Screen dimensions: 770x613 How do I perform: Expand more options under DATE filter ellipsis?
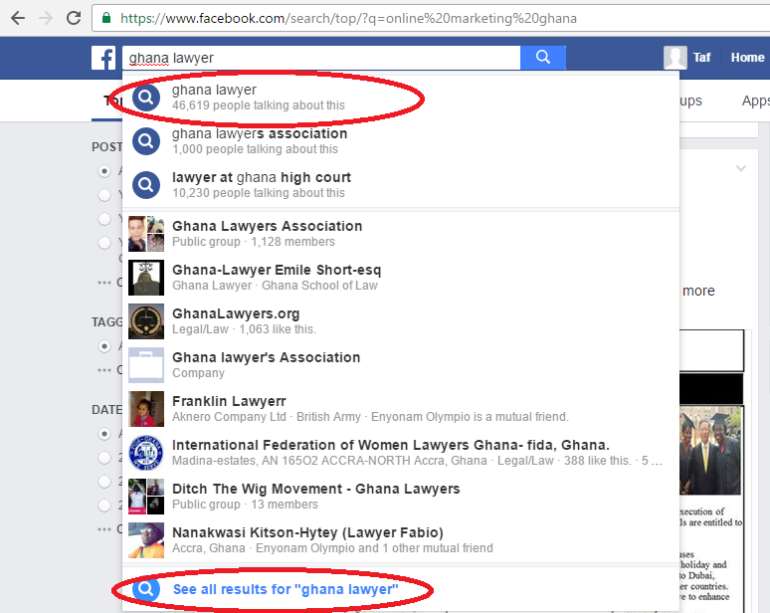point(104,529)
